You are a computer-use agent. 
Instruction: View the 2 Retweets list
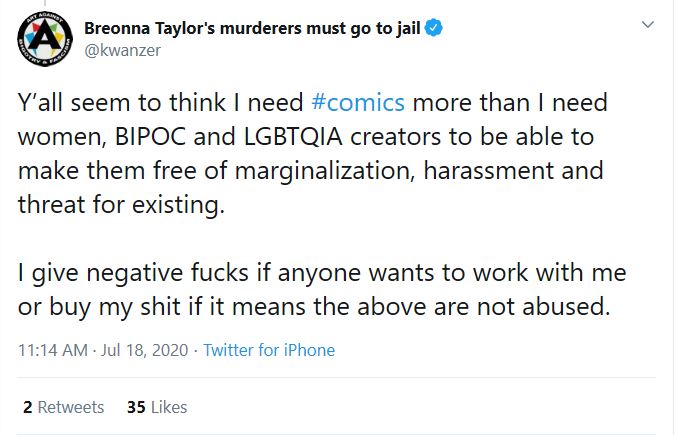pos(63,407)
